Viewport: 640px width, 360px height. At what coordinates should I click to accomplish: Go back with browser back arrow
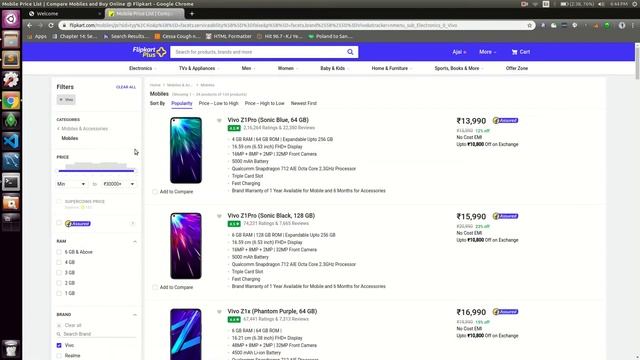point(29,25)
